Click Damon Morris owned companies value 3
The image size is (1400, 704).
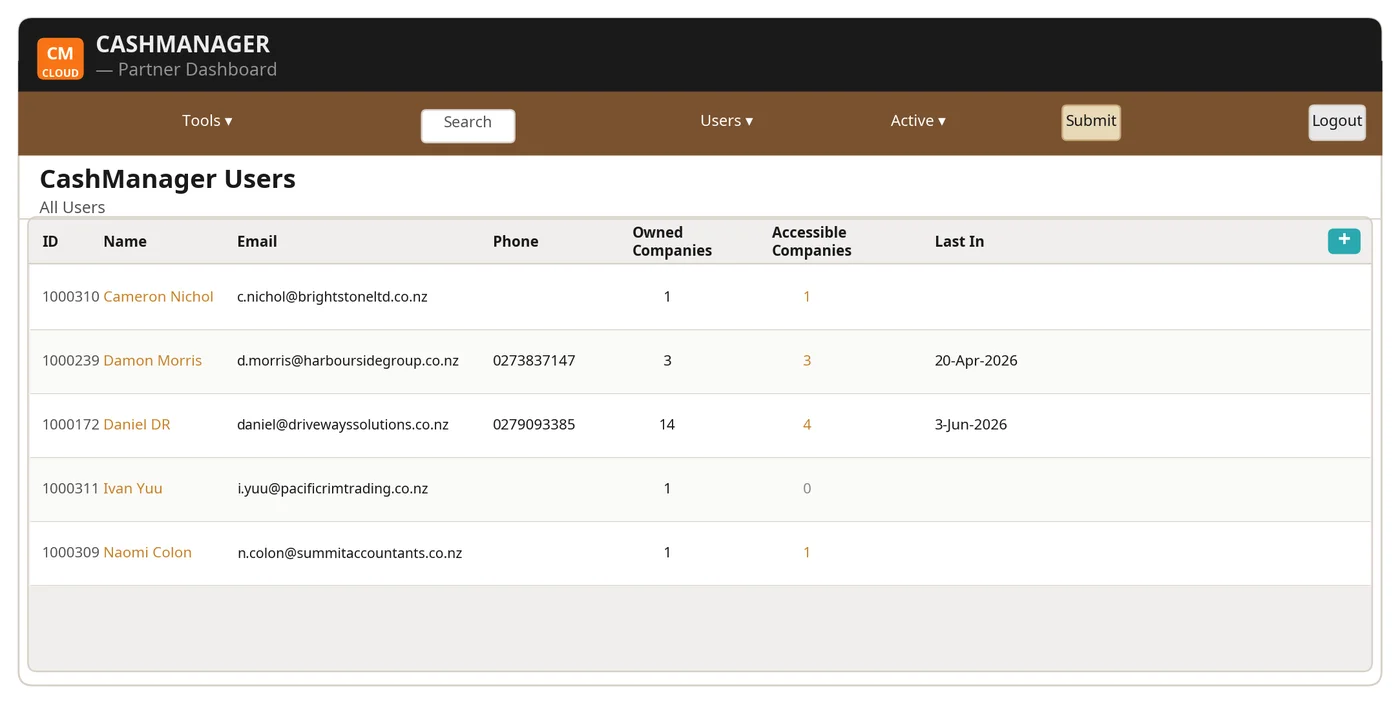[x=667, y=361]
